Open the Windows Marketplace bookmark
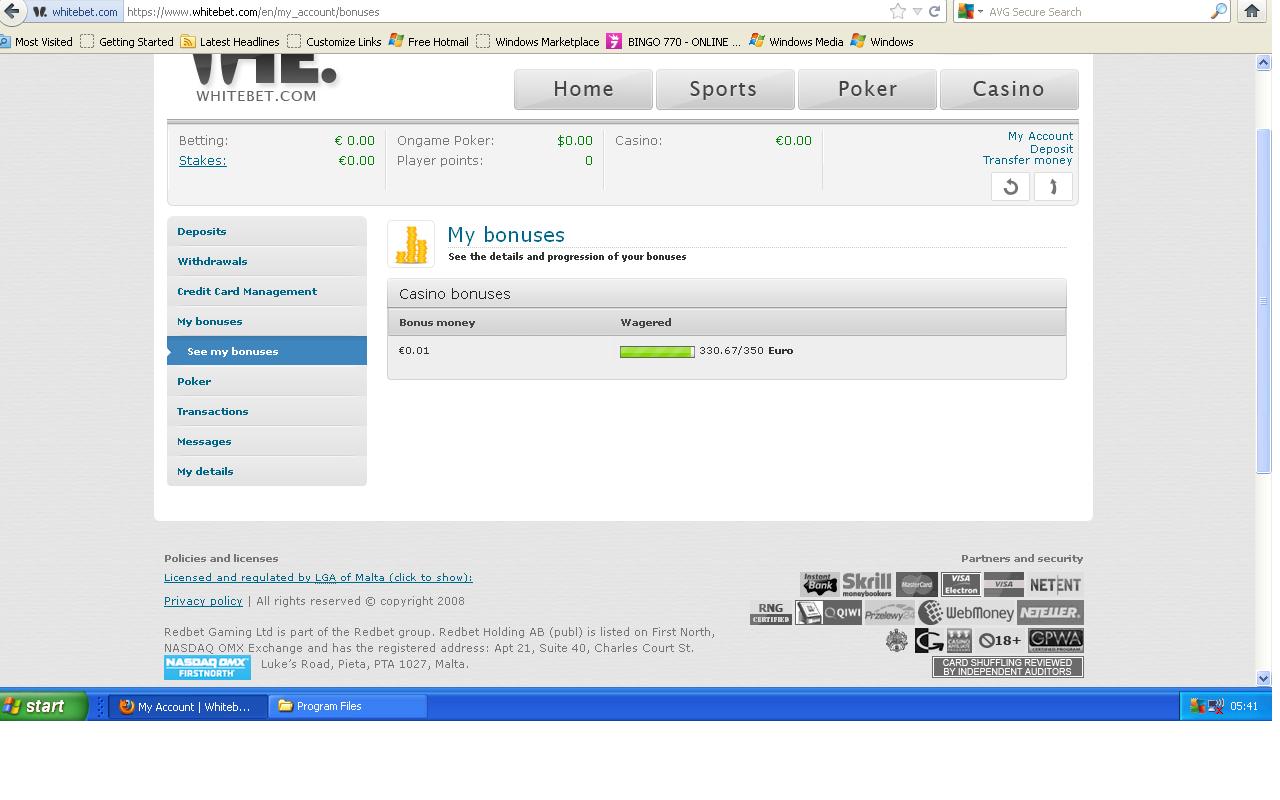 tap(538, 42)
